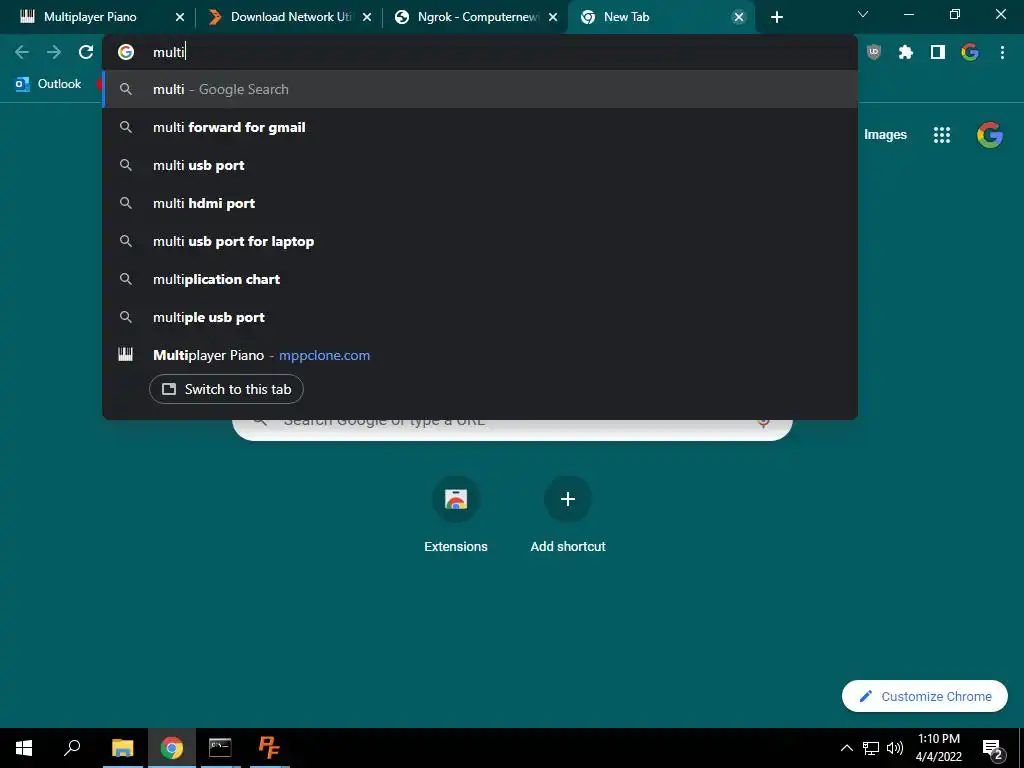1024x768 pixels.
Task: Click the reload page icon
Action: tap(86, 52)
